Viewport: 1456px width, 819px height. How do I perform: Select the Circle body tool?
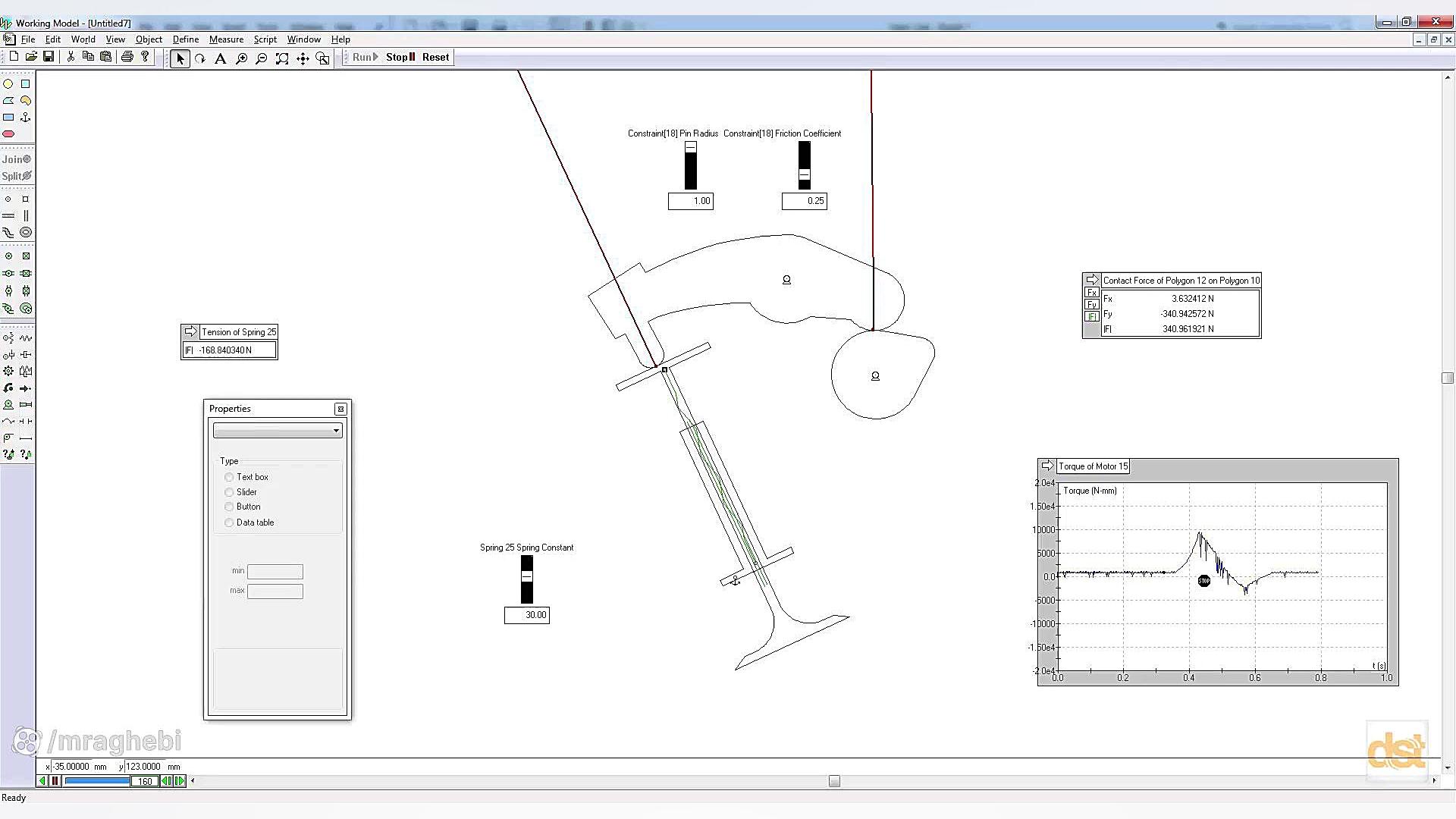[x=8, y=84]
